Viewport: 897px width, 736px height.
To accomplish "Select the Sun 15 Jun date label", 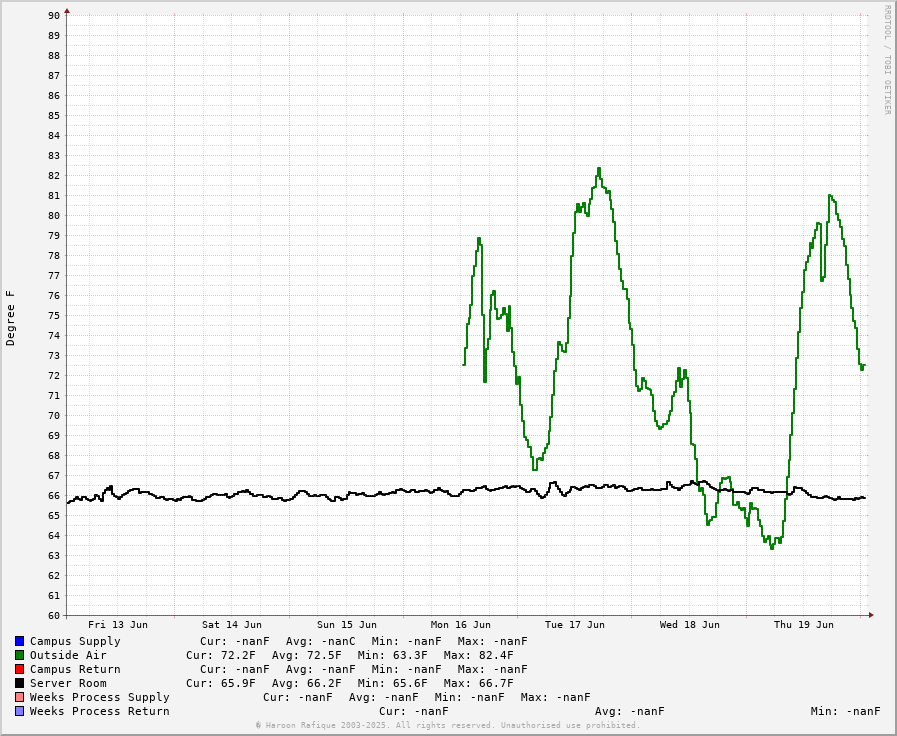I will tap(346, 625).
